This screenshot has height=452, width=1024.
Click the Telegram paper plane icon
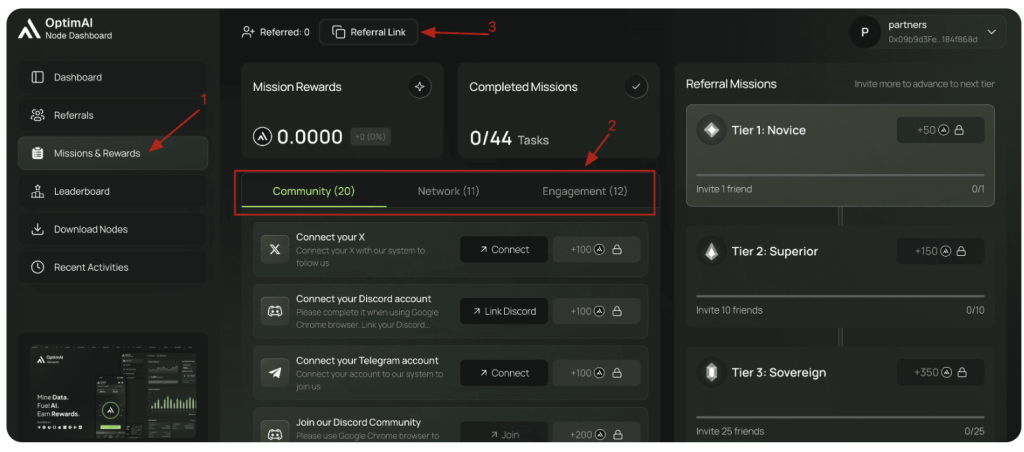pos(274,373)
